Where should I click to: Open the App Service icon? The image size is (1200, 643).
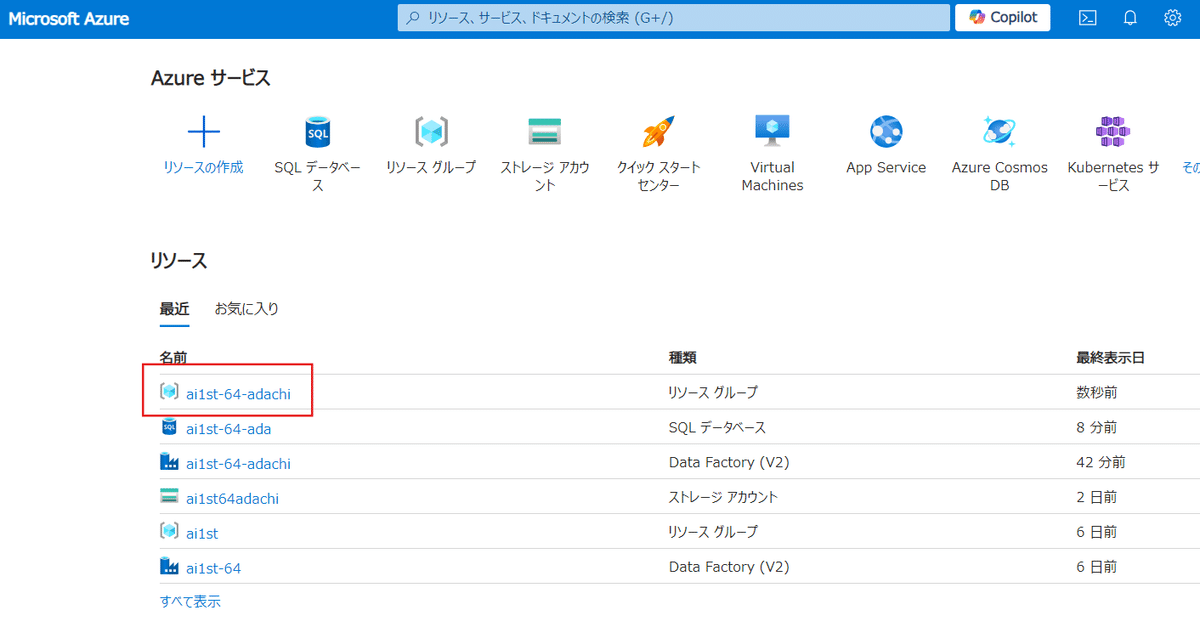point(886,131)
